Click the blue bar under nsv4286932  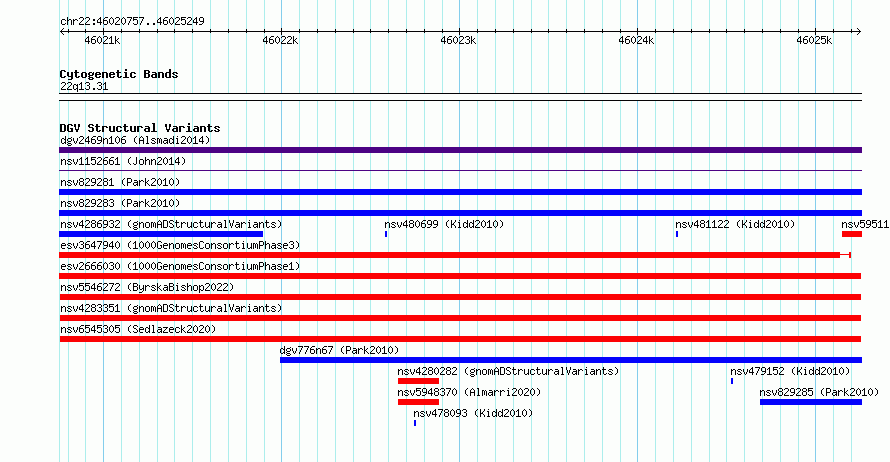coord(161,234)
